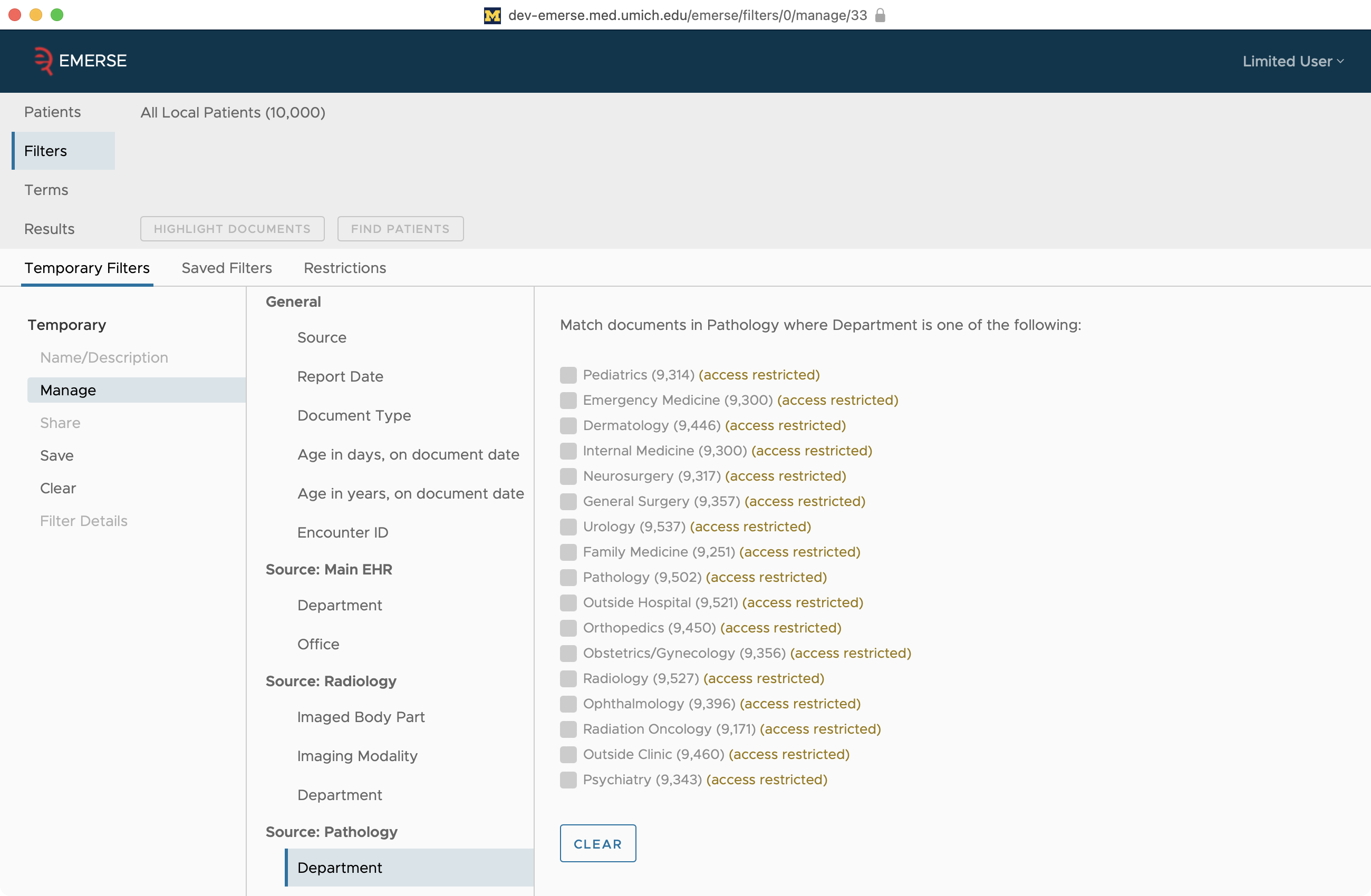The height and width of the screenshot is (896, 1371).
Task: Toggle the Orthopedics checkbox
Action: tap(568, 628)
